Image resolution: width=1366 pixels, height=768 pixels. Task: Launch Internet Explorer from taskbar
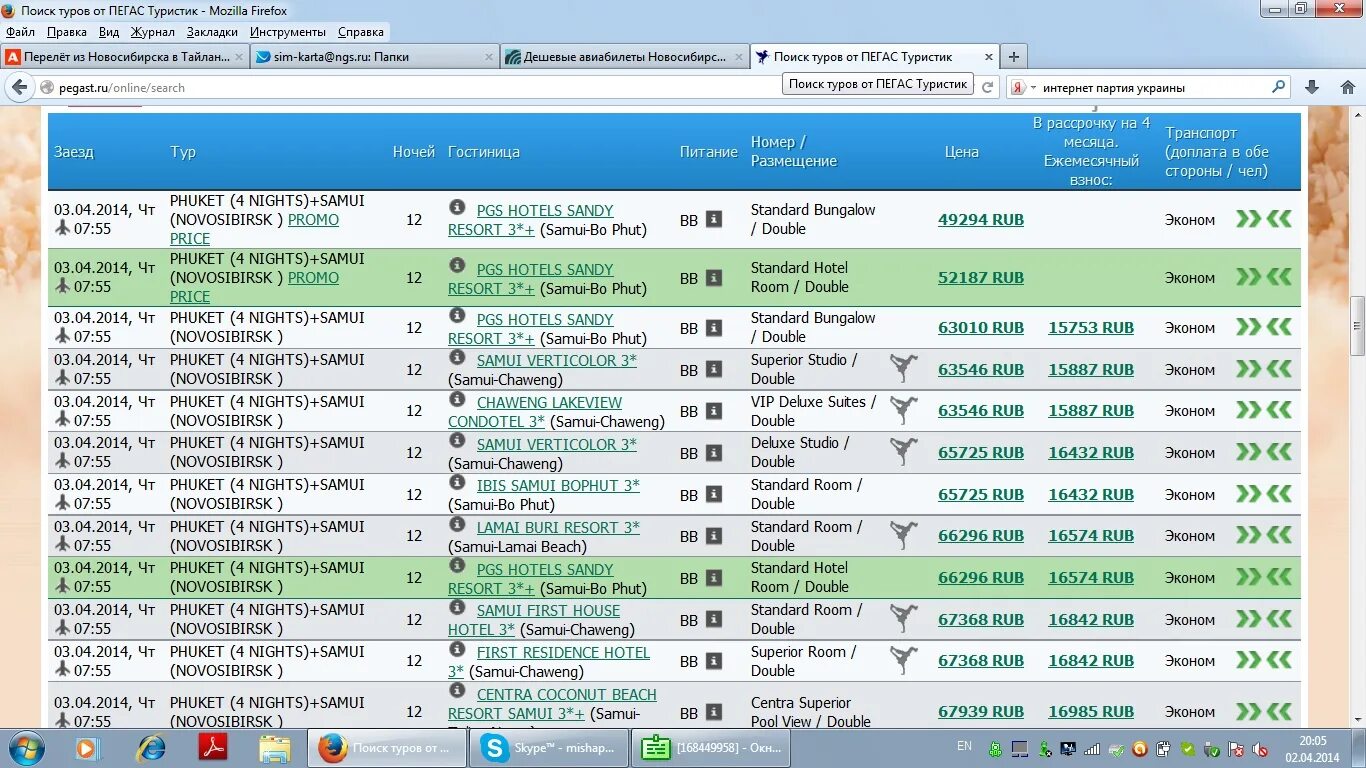click(152, 748)
